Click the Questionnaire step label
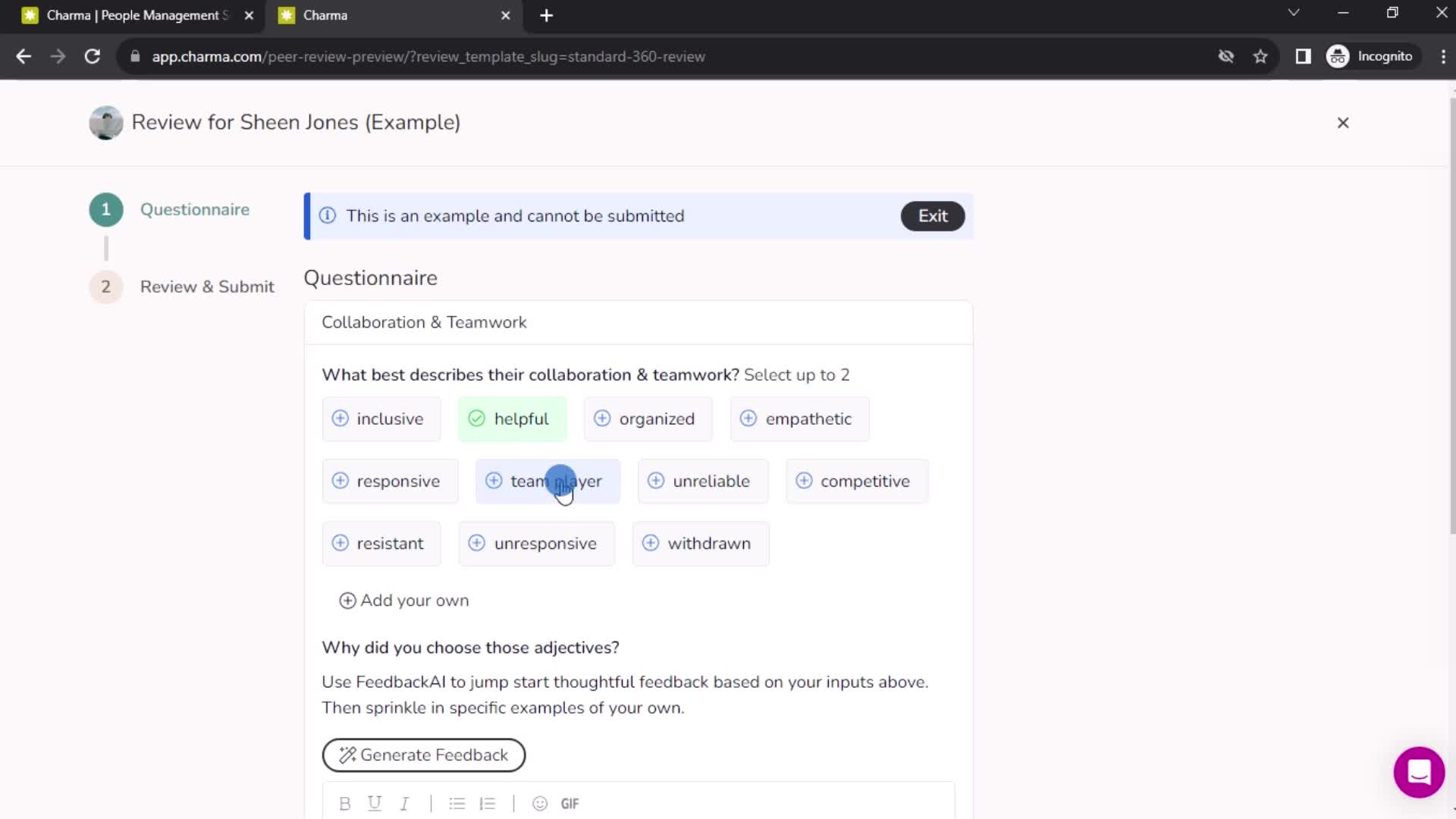Viewport: 1456px width, 819px height. pos(196,209)
